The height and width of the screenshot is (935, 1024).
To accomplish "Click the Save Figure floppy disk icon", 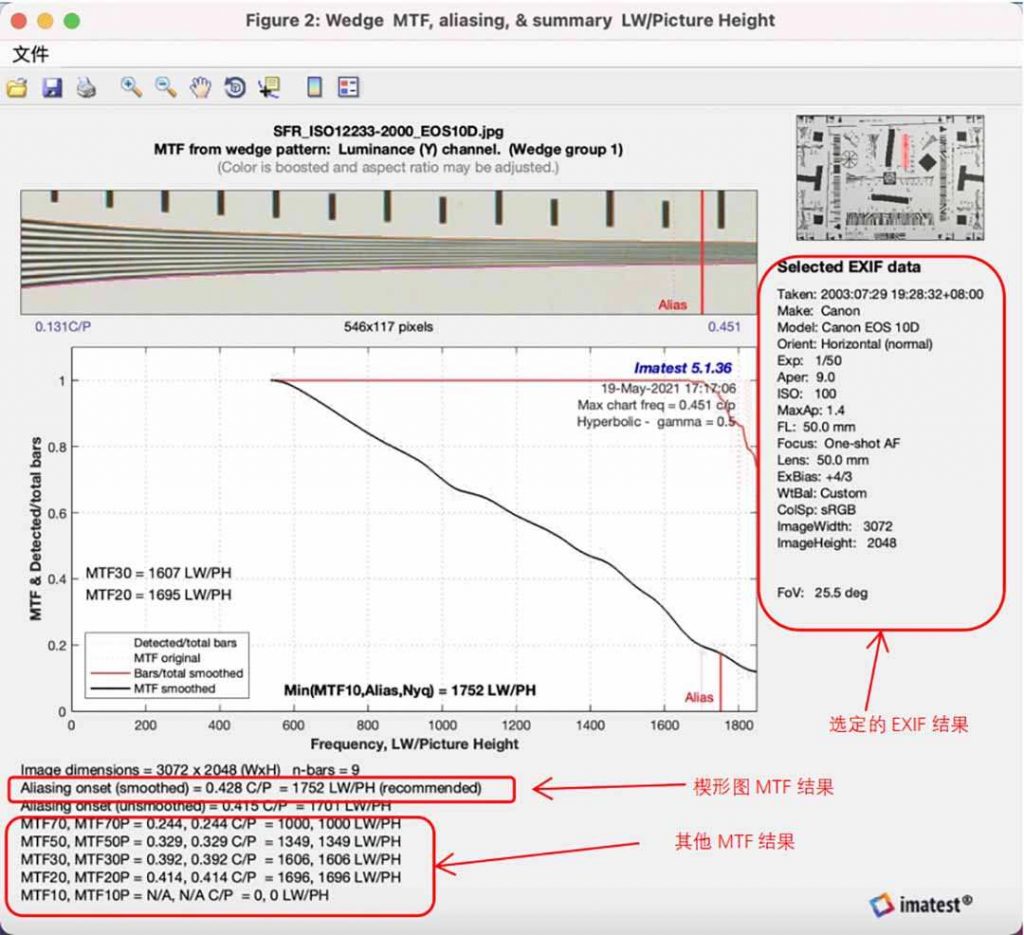I will point(52,87).
